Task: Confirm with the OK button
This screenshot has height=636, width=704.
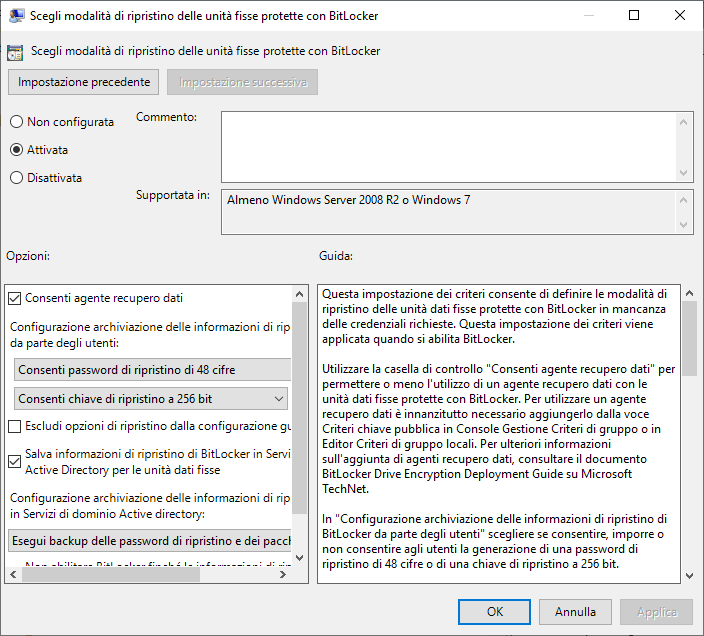Action: pyautogui.click(x=494, y=612)
